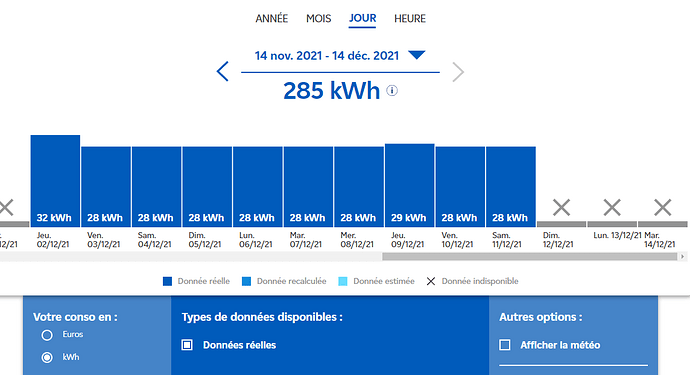Viewport: 690px width, 375px height.
Task: Select the kWh radio button
Action: [x=47, y=357]
